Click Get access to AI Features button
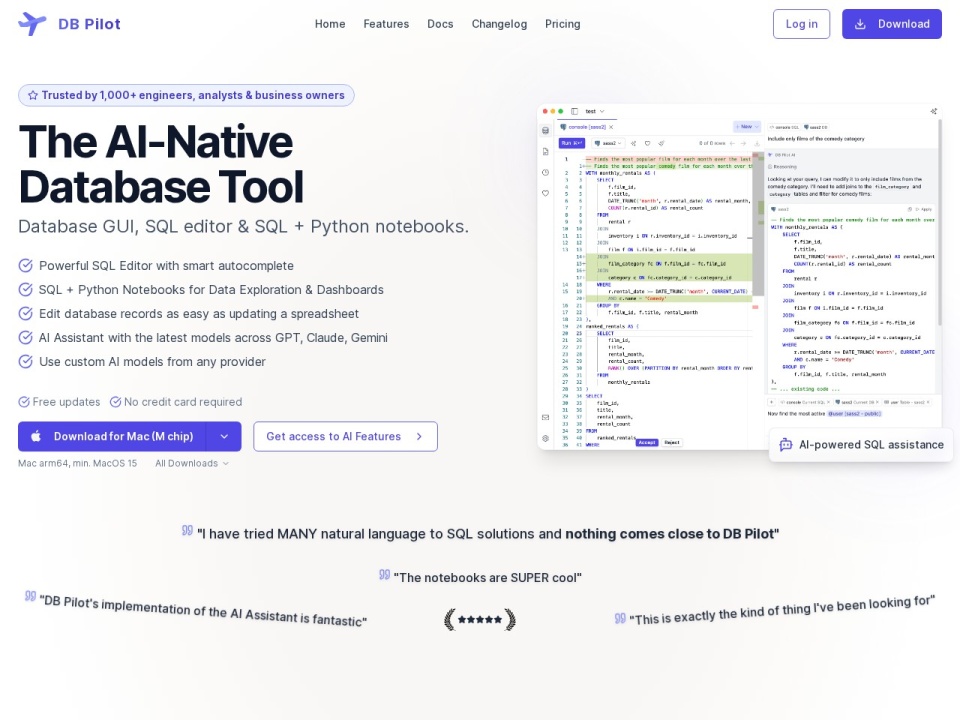Image resolution: width=960 pixels, height=720 pixels. point(345,437)
